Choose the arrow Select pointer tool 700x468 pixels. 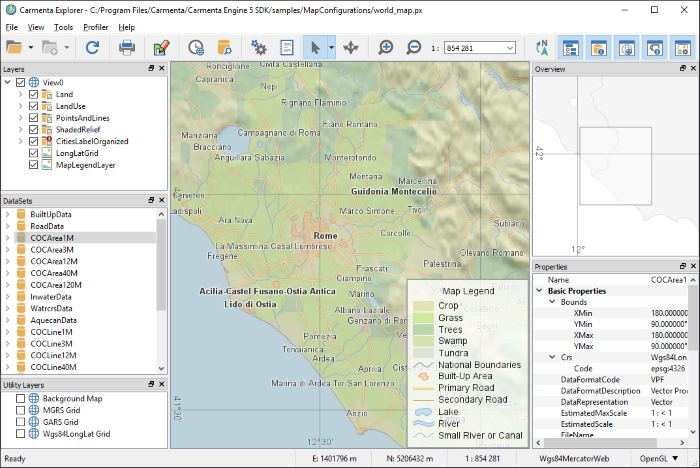315,47
